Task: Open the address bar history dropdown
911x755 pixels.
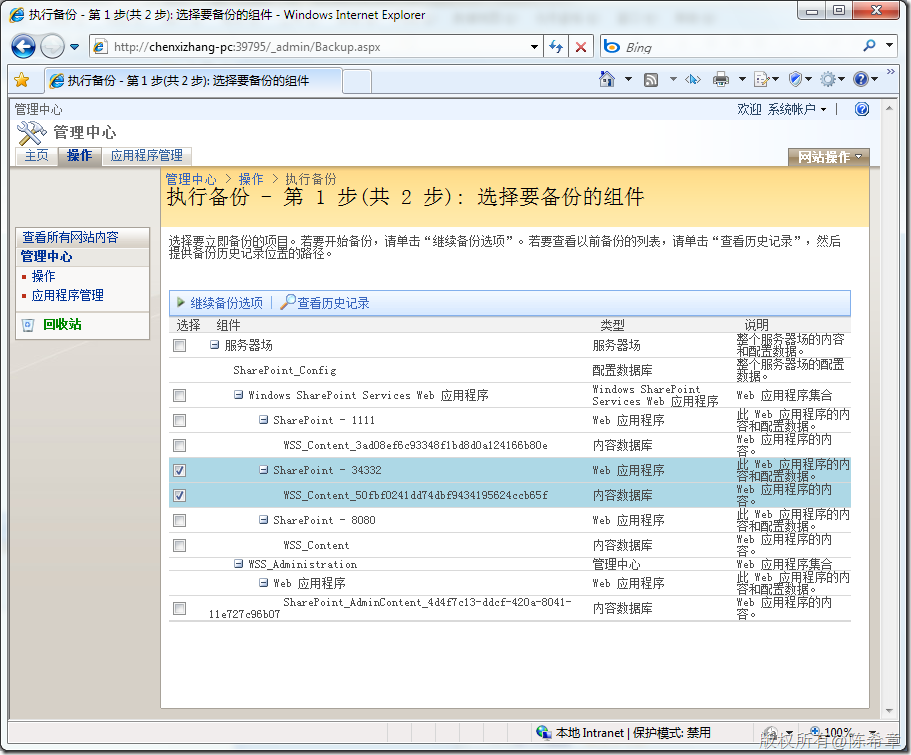Action: click(x=535, y=47)
